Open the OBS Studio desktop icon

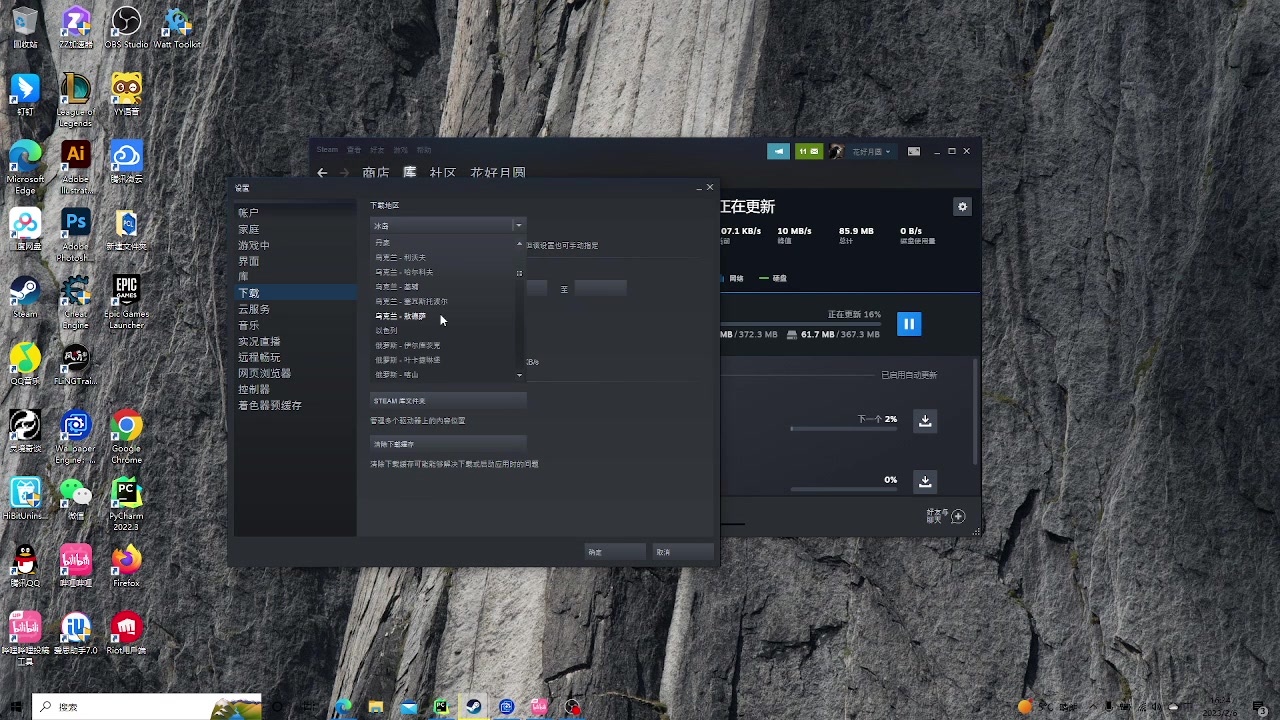click(x=126, y=27)
